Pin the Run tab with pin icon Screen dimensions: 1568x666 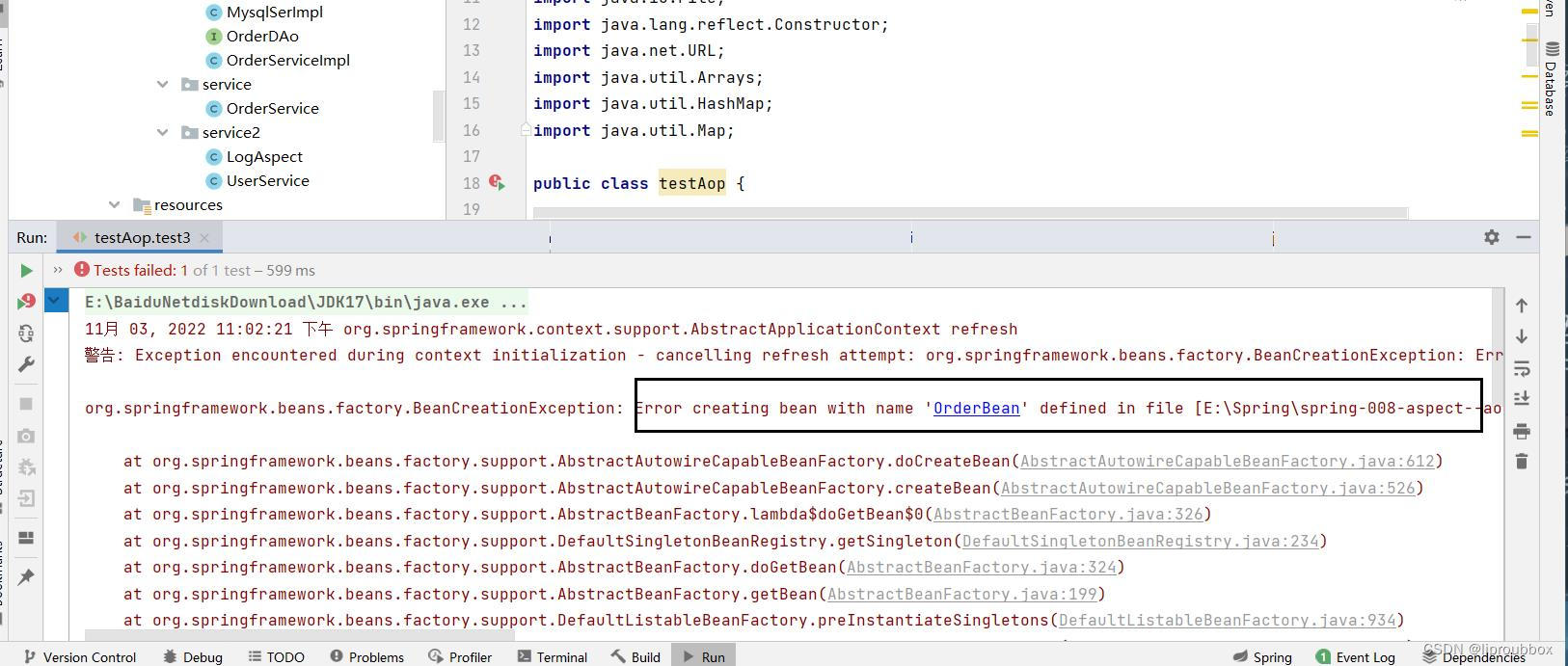pos(27,576)
